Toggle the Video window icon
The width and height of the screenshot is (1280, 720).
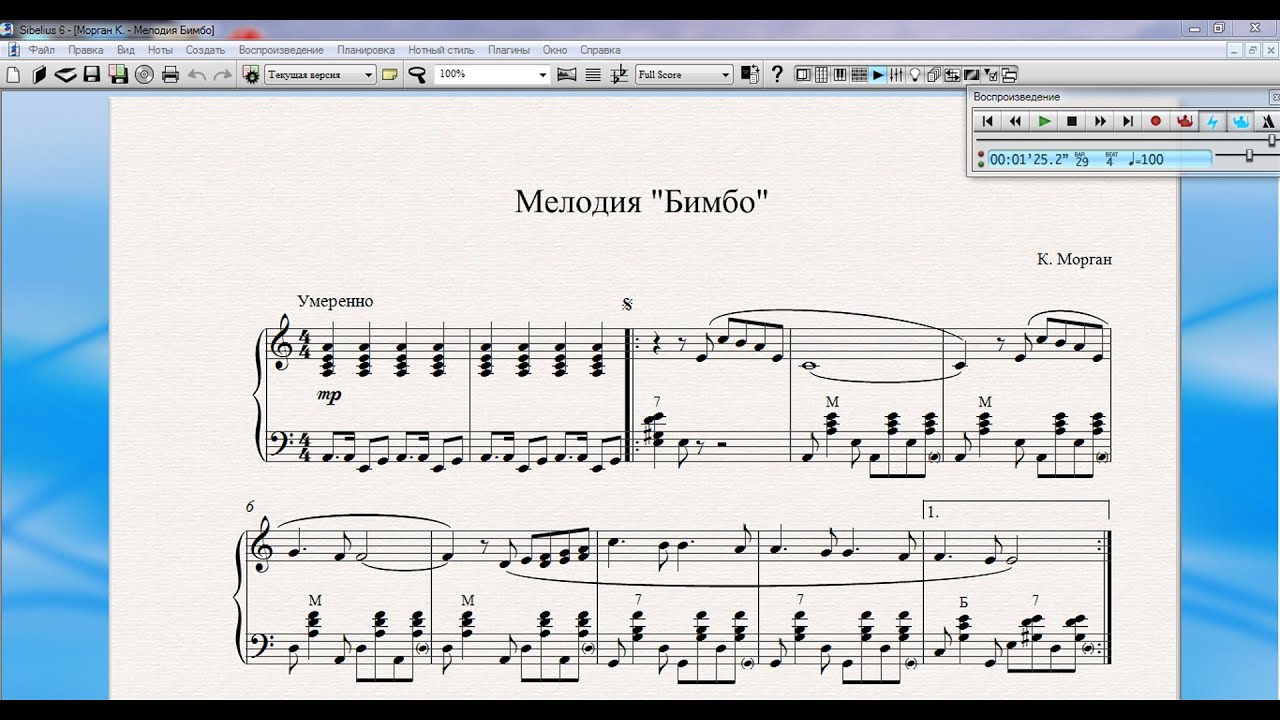tap(970, 74)
